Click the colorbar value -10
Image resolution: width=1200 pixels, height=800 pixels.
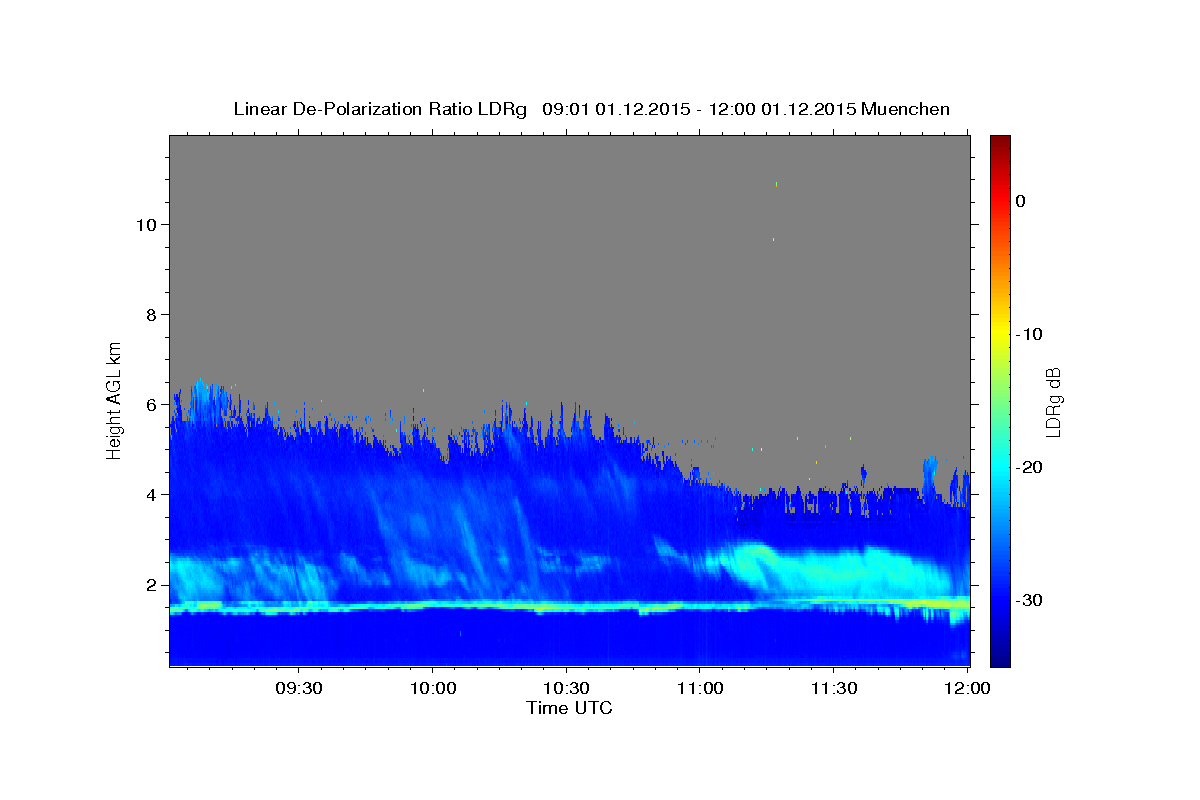[x=1030, y=334]
